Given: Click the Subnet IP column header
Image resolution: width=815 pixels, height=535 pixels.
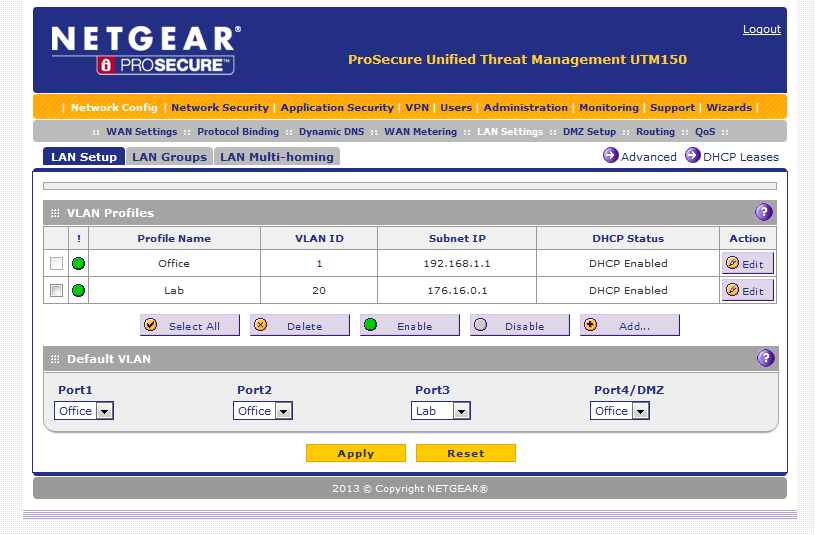Looking at the screenshot, I should [x=457, y=239].
